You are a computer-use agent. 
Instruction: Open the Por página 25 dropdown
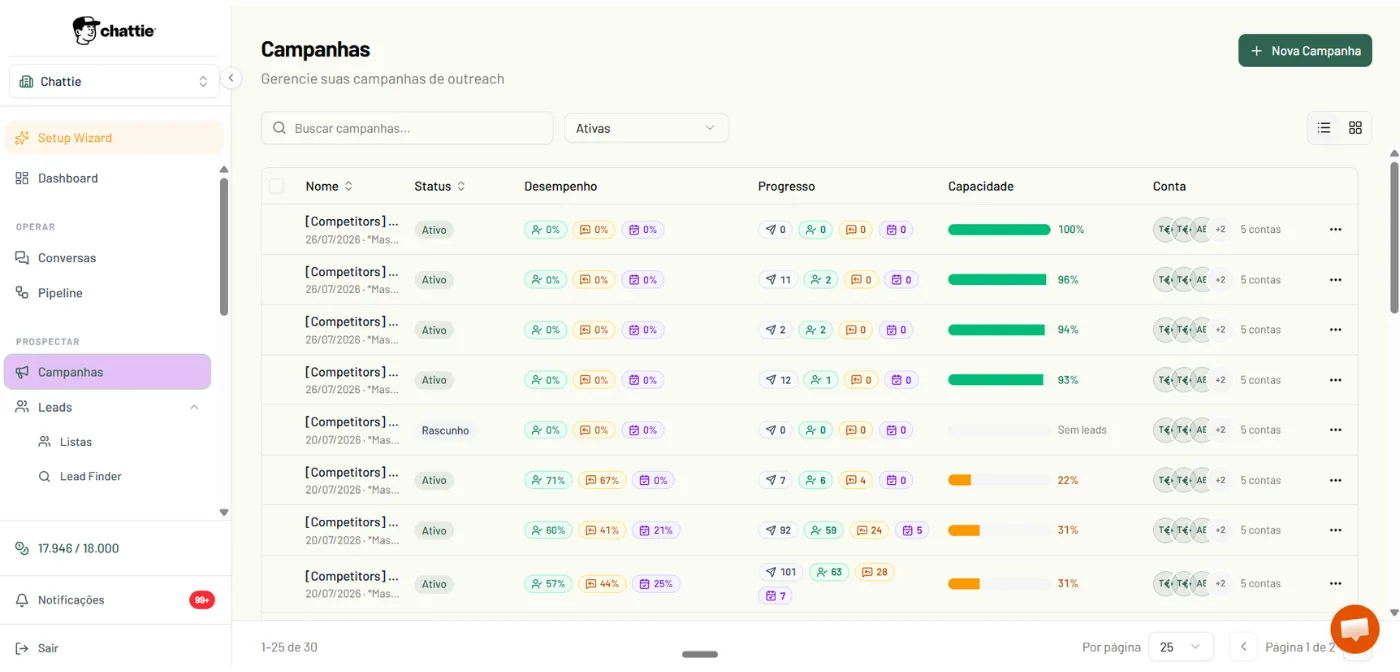pyautogui.click(x=1181, y=647)
